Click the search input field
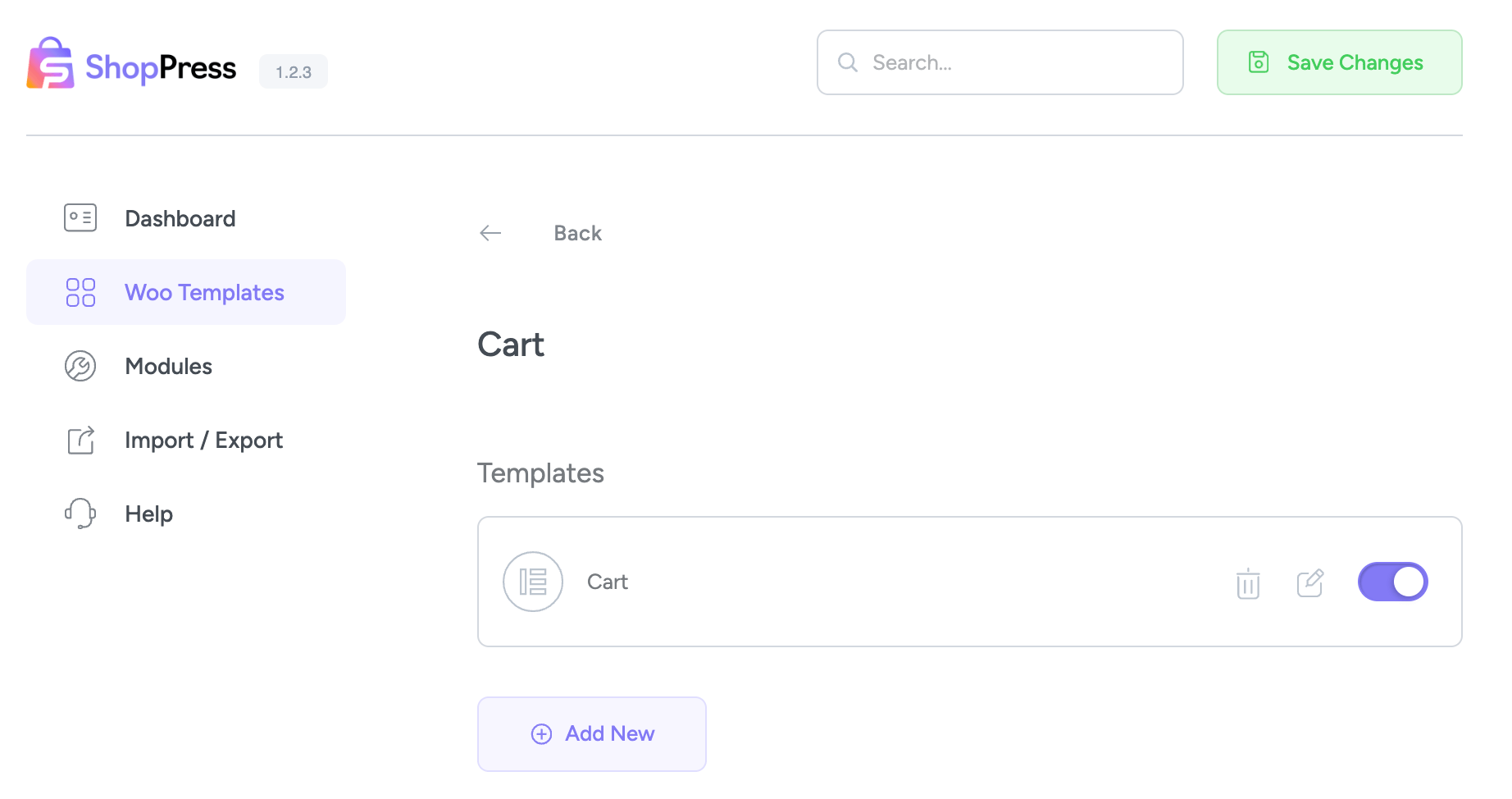This screenshot has height=799, width=1512. [1000, 62]
